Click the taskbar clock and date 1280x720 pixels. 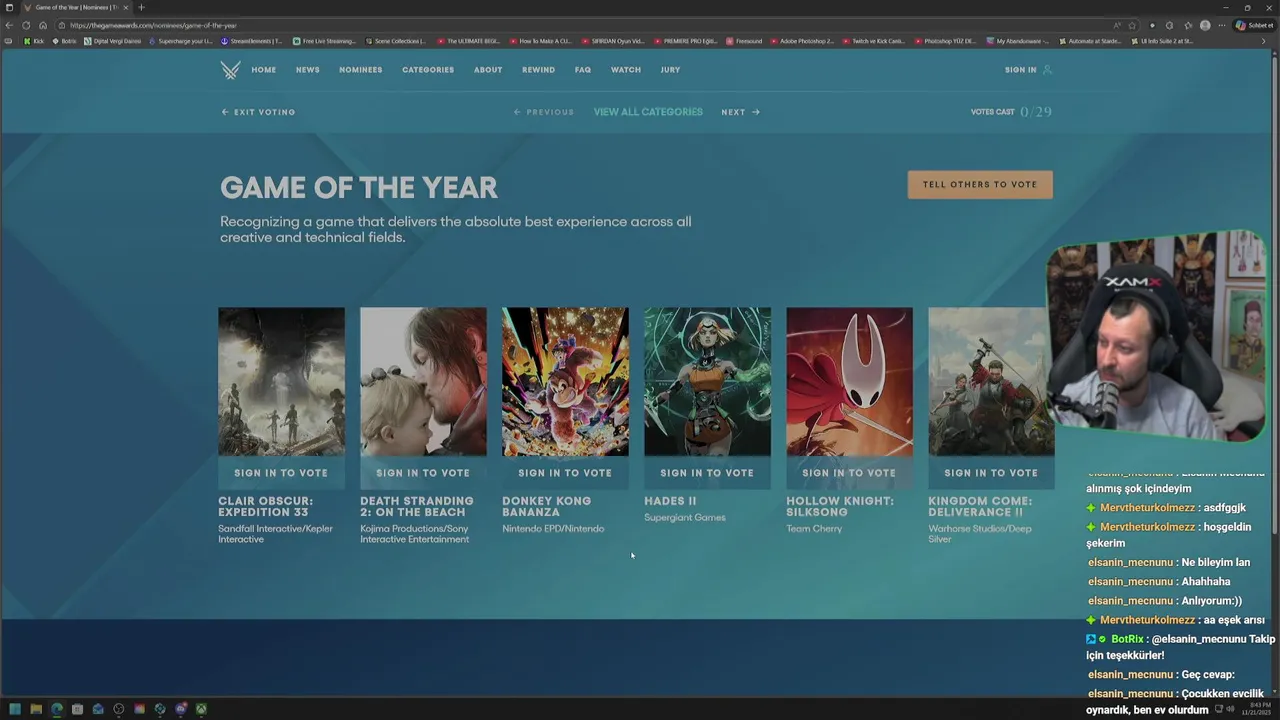pos(1256,709)
